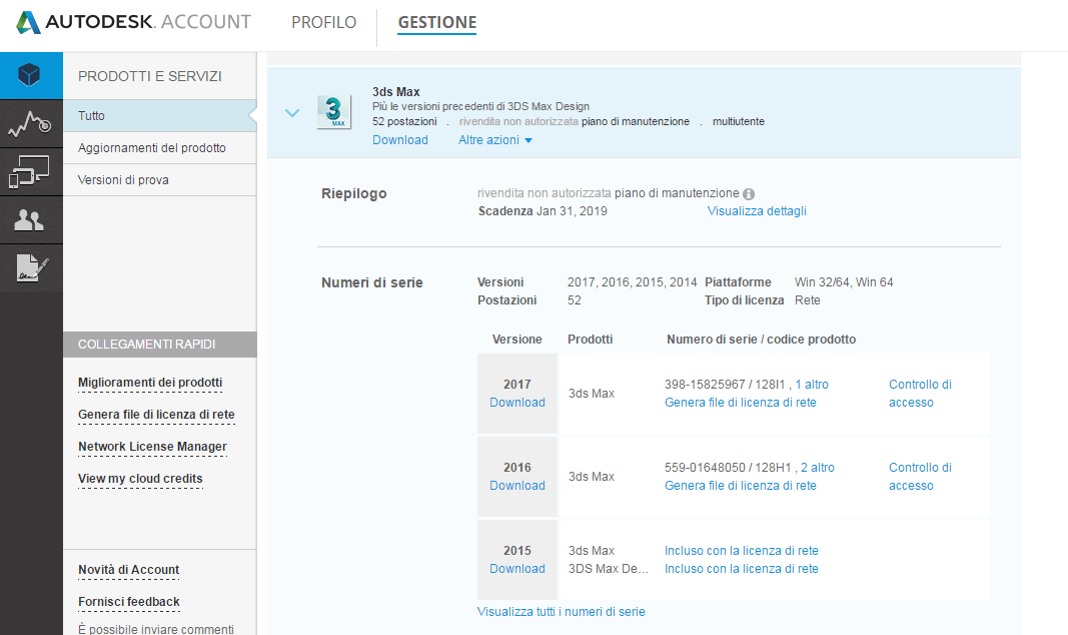Click Download link under 3ds Max header
The image size is (1068, 635).
pyautogui.click(x=400, y=140)
